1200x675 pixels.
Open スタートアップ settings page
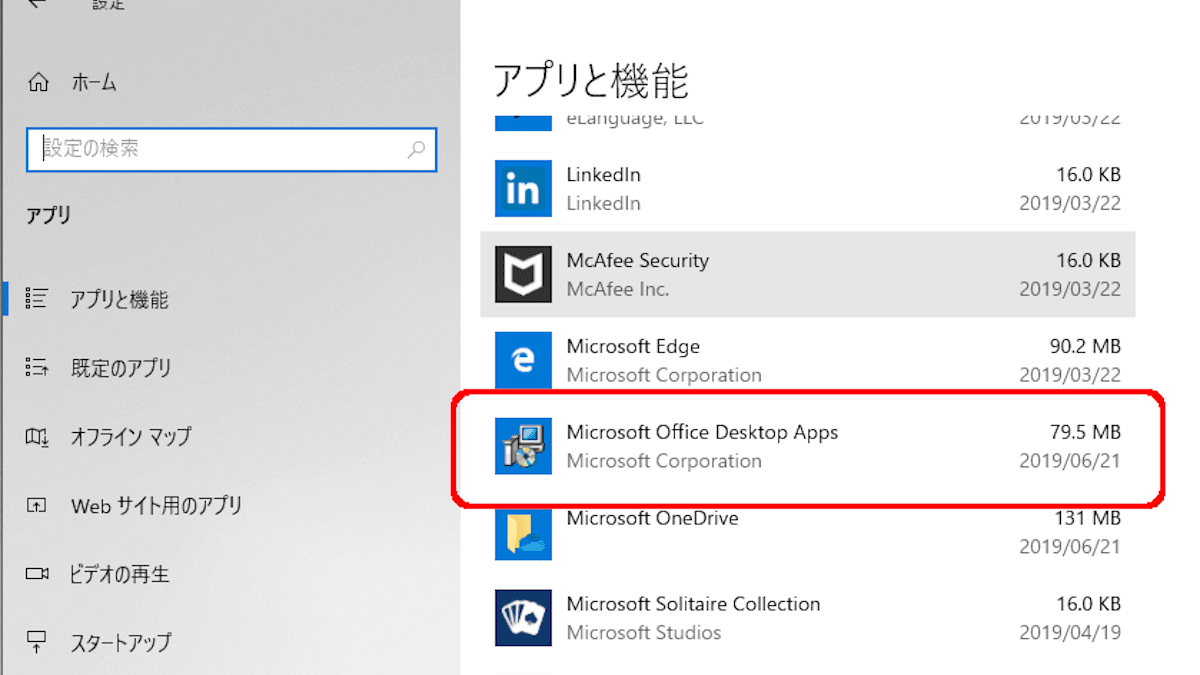(x=120, y=642)
